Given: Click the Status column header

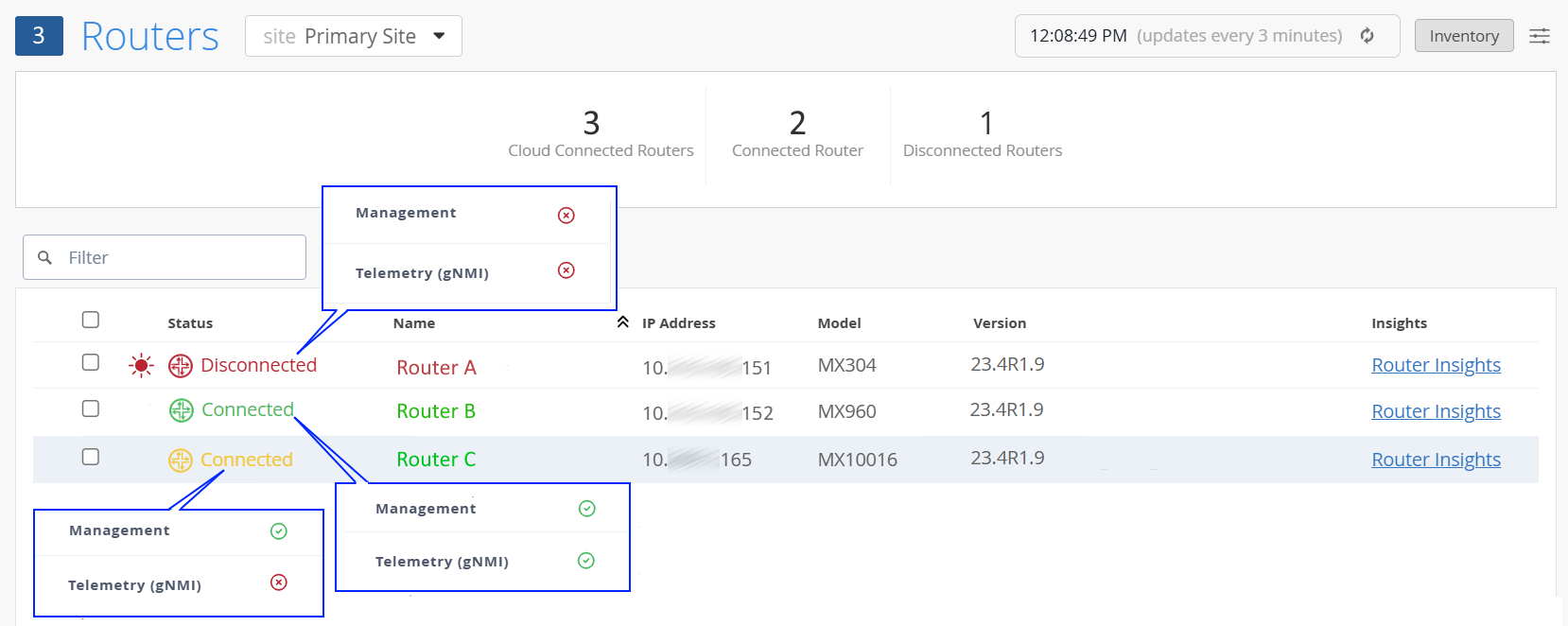Looking at the screenshot, I should tap(190, 323).
